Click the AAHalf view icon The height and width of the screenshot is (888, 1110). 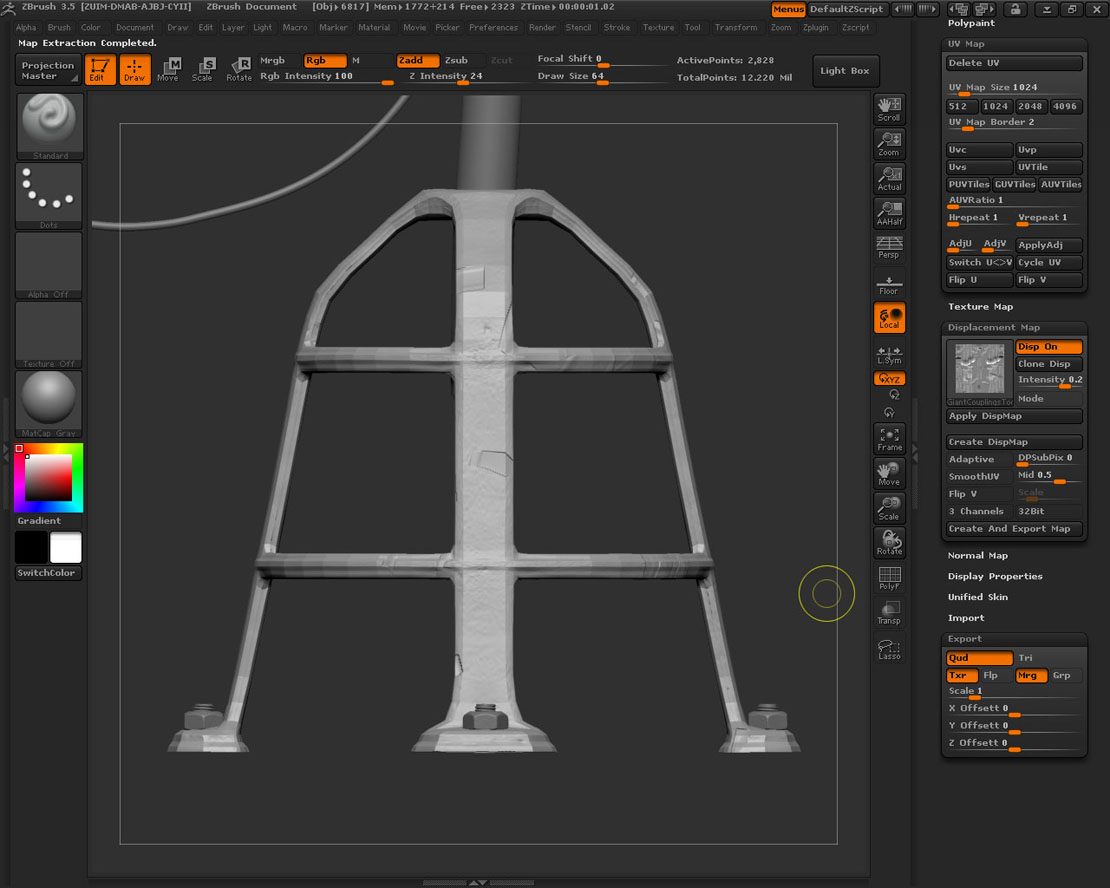pyautogui.click(x=889, y=213)
